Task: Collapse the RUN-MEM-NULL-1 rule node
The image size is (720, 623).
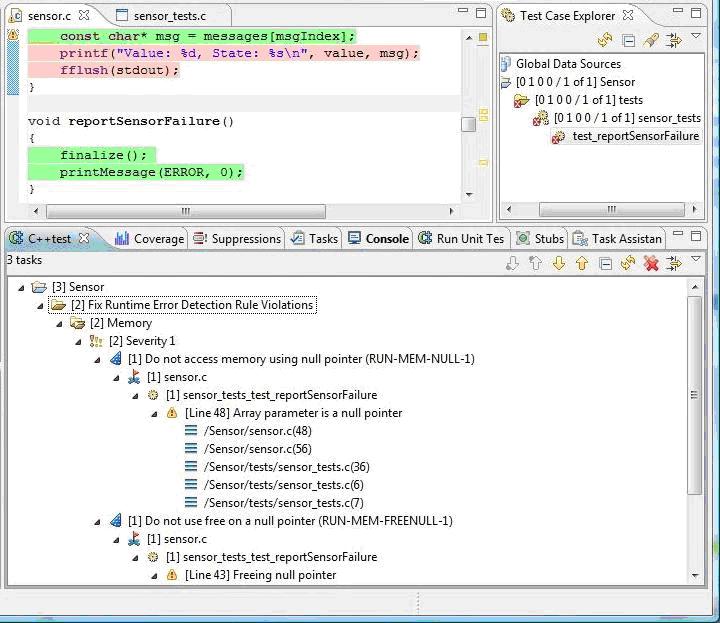Action: [97, 359]
